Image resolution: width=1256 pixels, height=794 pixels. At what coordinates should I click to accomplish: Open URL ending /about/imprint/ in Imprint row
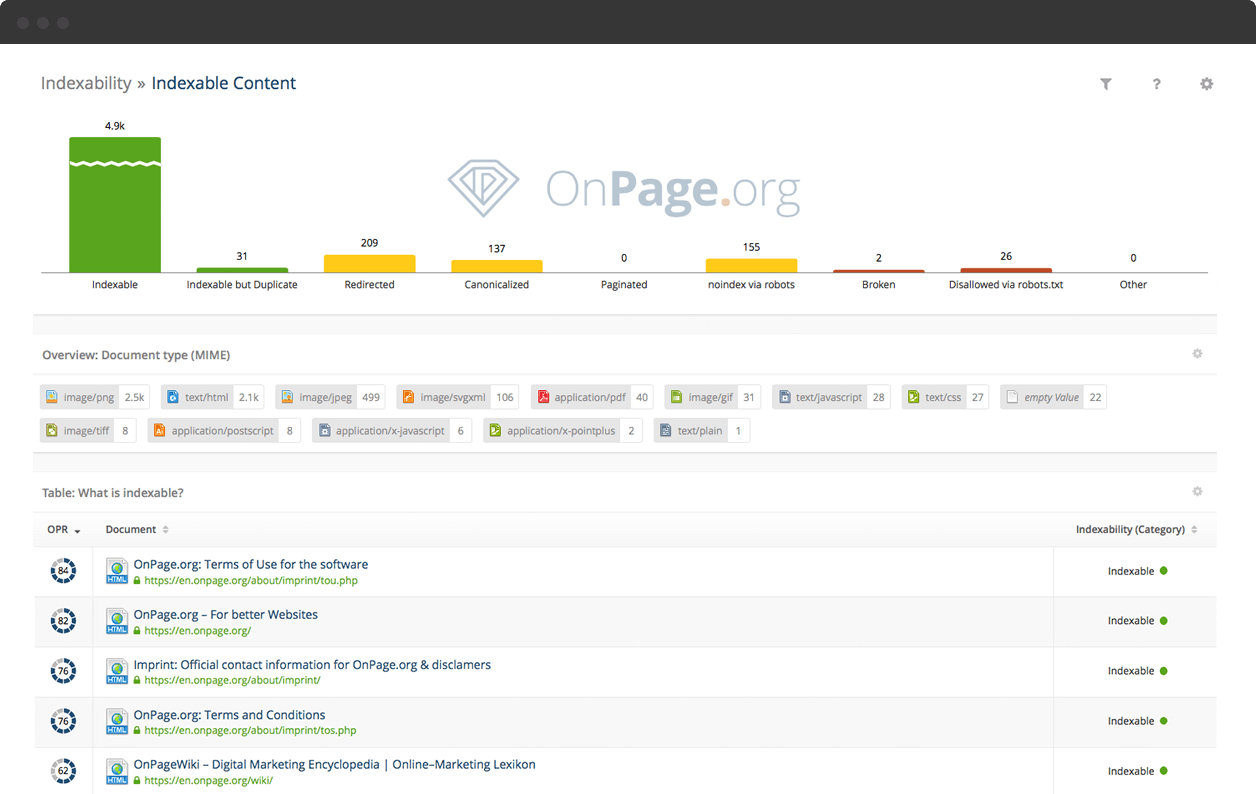tap(232, 680)
